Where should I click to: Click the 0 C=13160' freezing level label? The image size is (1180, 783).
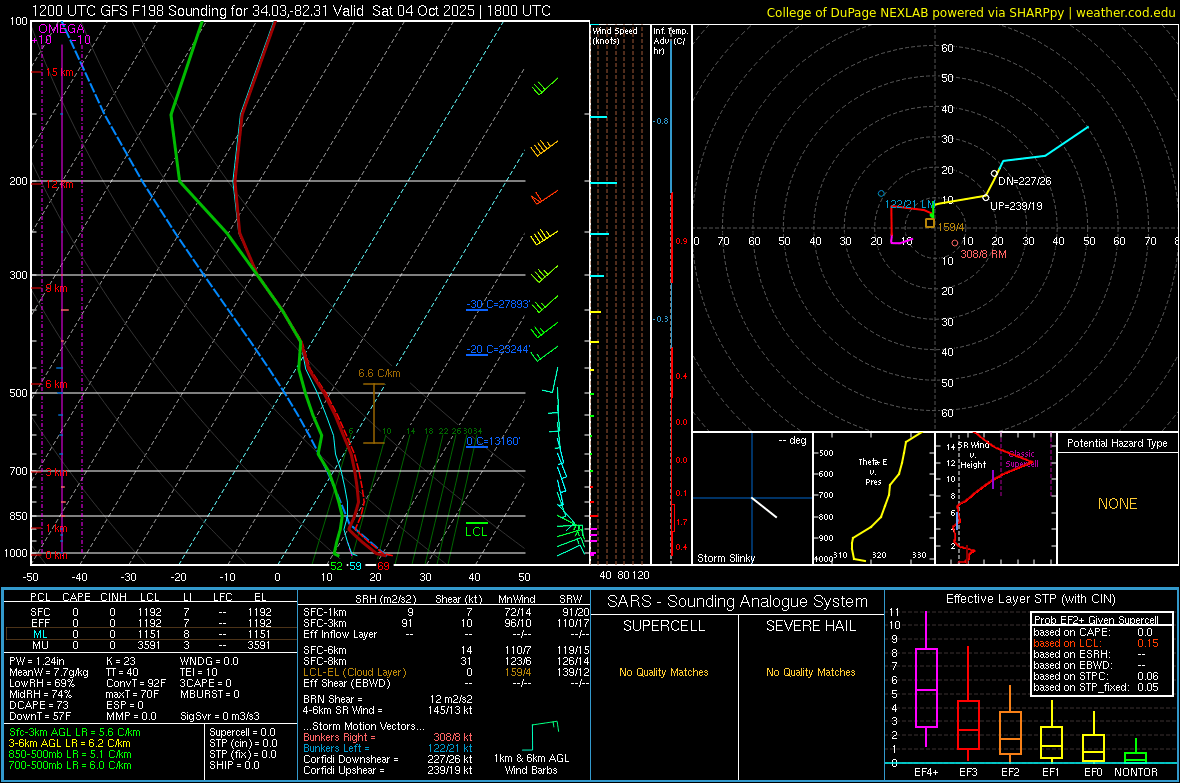click(x=493, y=441)
